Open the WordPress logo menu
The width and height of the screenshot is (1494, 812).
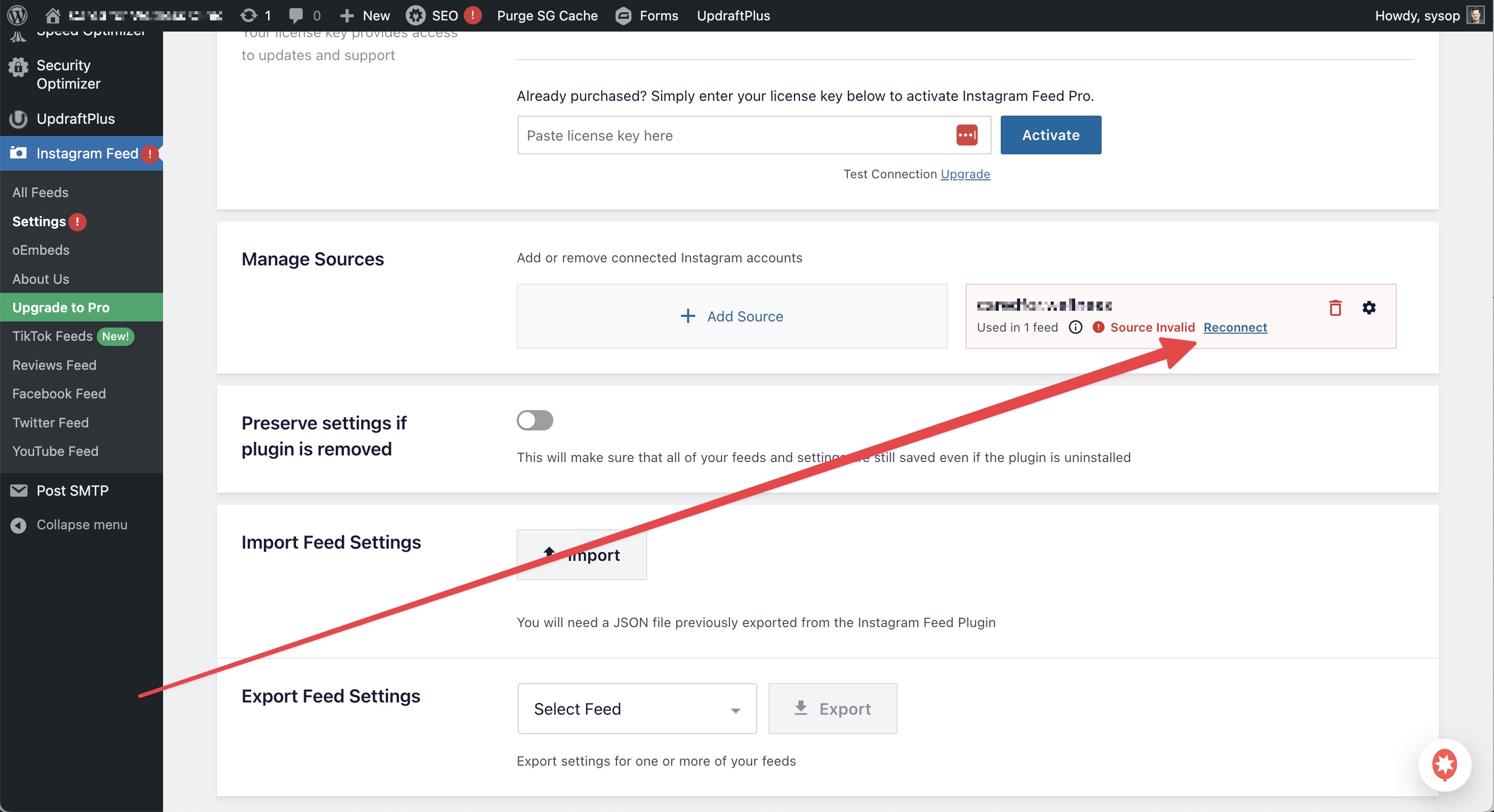click(17, 15)
